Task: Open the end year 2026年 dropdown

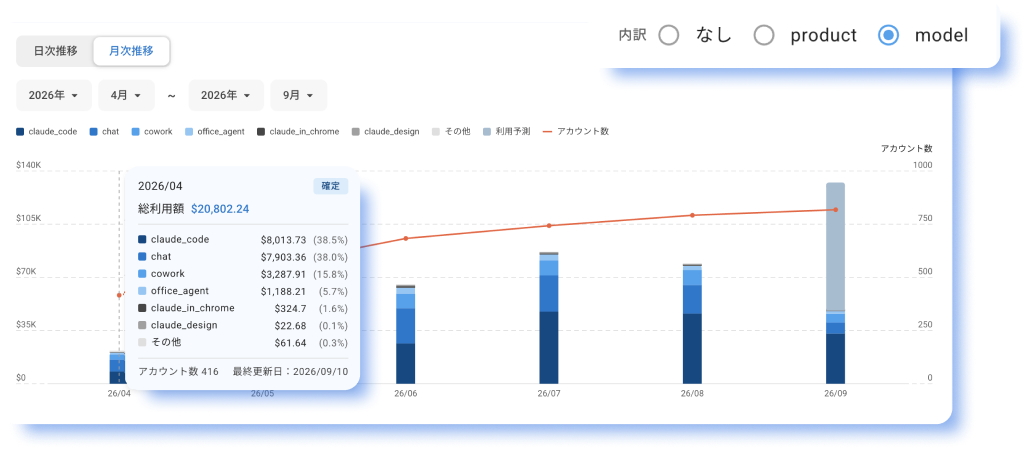Action: 226,95
